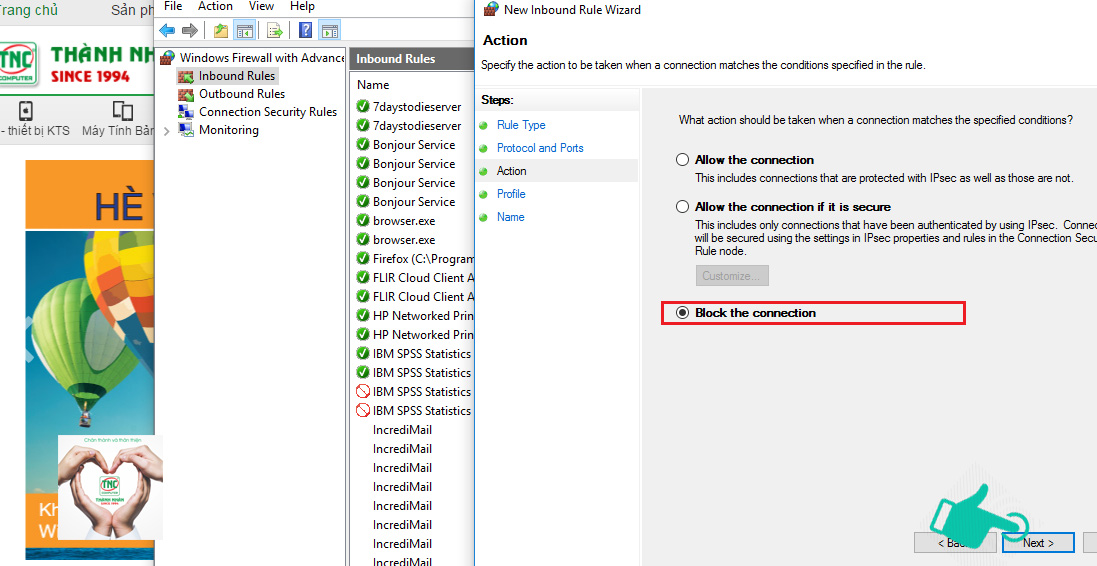Click the phone icon above 'thiết bị KTS'
The height and width of the screenshot is (566, 1097).
tap(26, 111)
